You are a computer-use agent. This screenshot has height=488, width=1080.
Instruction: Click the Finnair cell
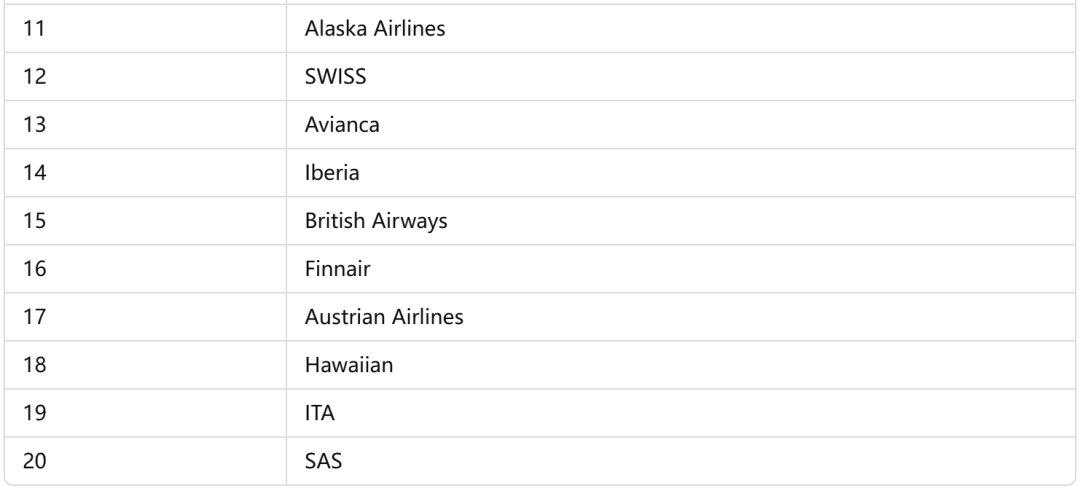pos(680,269)
